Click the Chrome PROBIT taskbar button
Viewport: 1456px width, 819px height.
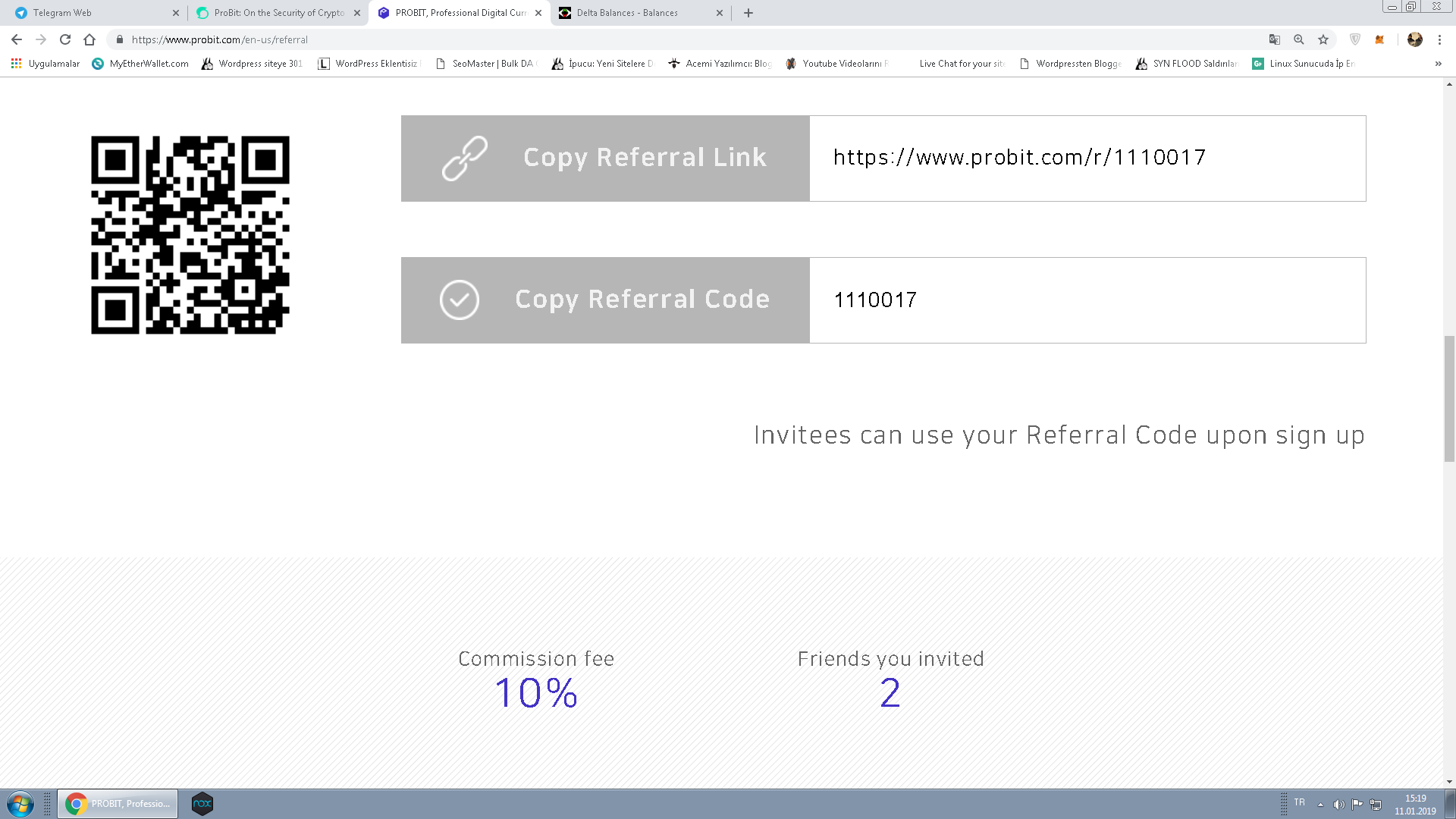tap(118, 804)
